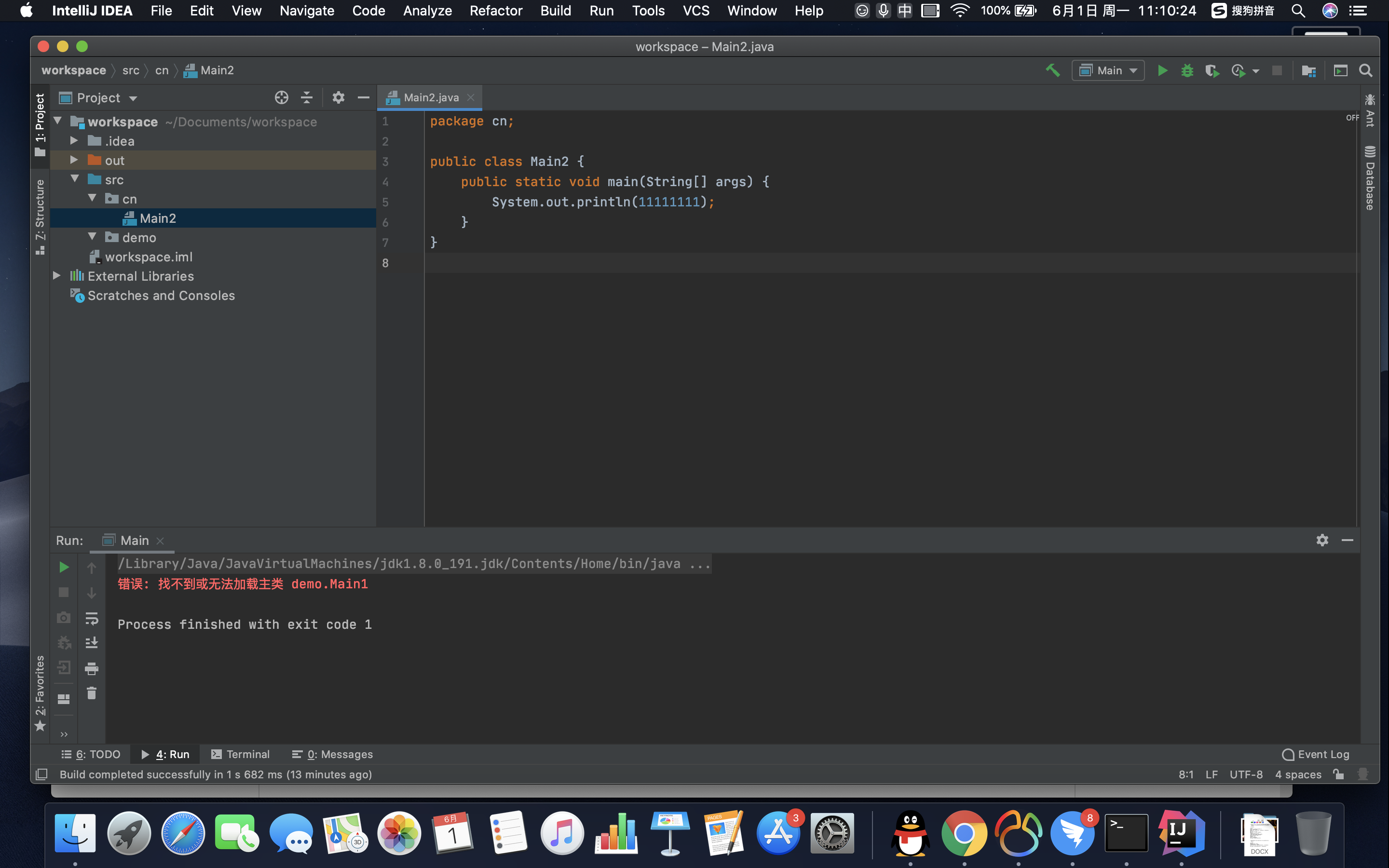Expand the .idea folder
Viewport: 1389px width, 868px height.
74,141
